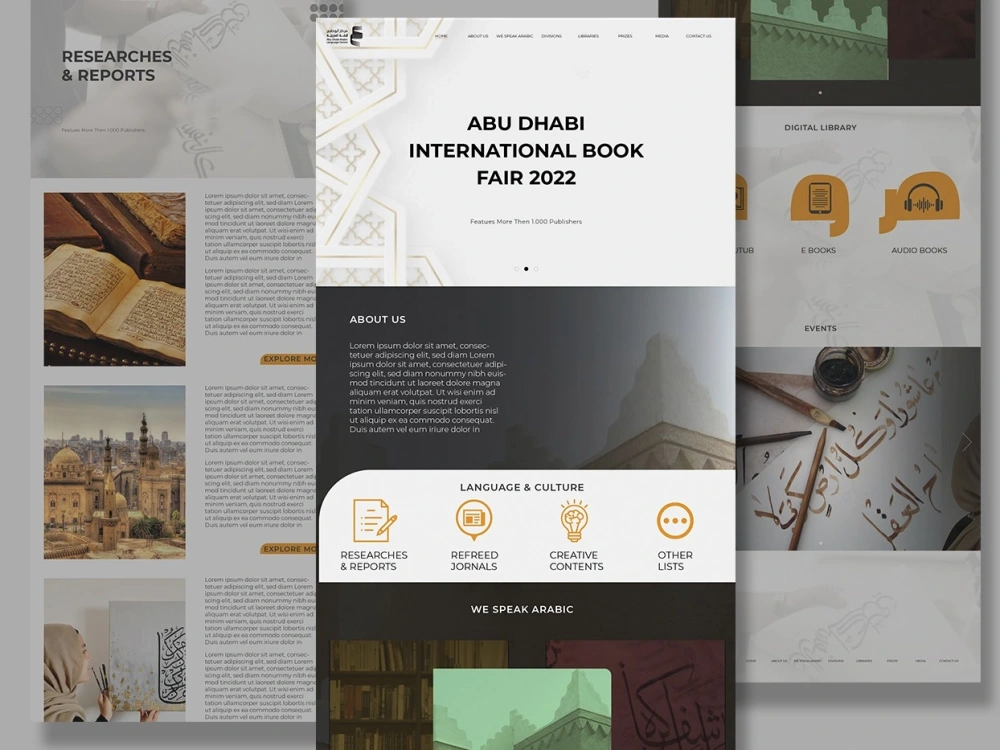Open the Refreed Jornals newspaper icon
This screenshot has width=1000, height=750.
coord(474,520)
